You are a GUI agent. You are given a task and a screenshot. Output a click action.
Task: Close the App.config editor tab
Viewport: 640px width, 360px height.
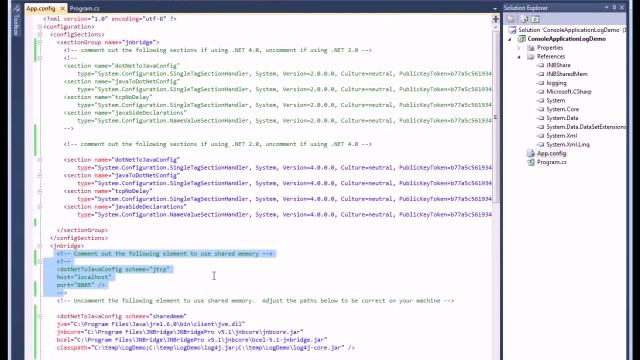[62, 8]
